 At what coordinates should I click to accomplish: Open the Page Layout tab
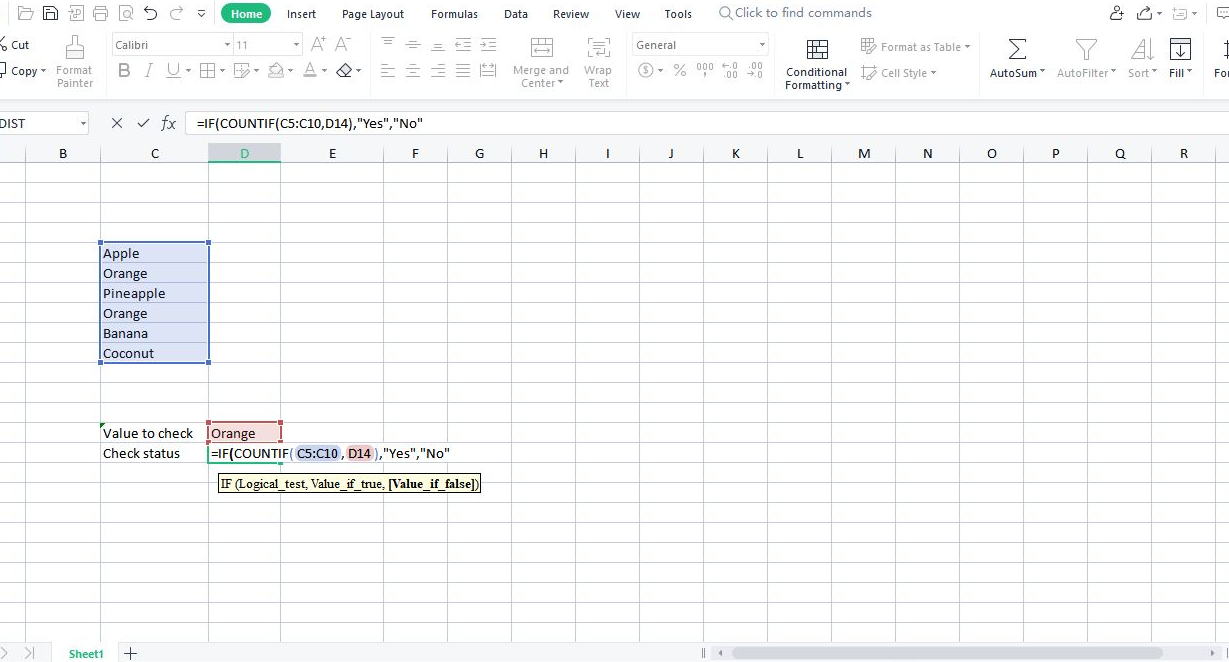(x=371, y=13)
